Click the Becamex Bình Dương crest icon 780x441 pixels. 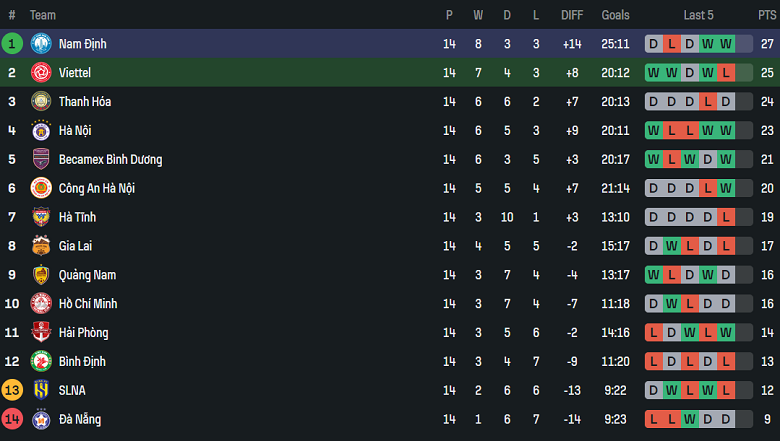tap(41, 160)
